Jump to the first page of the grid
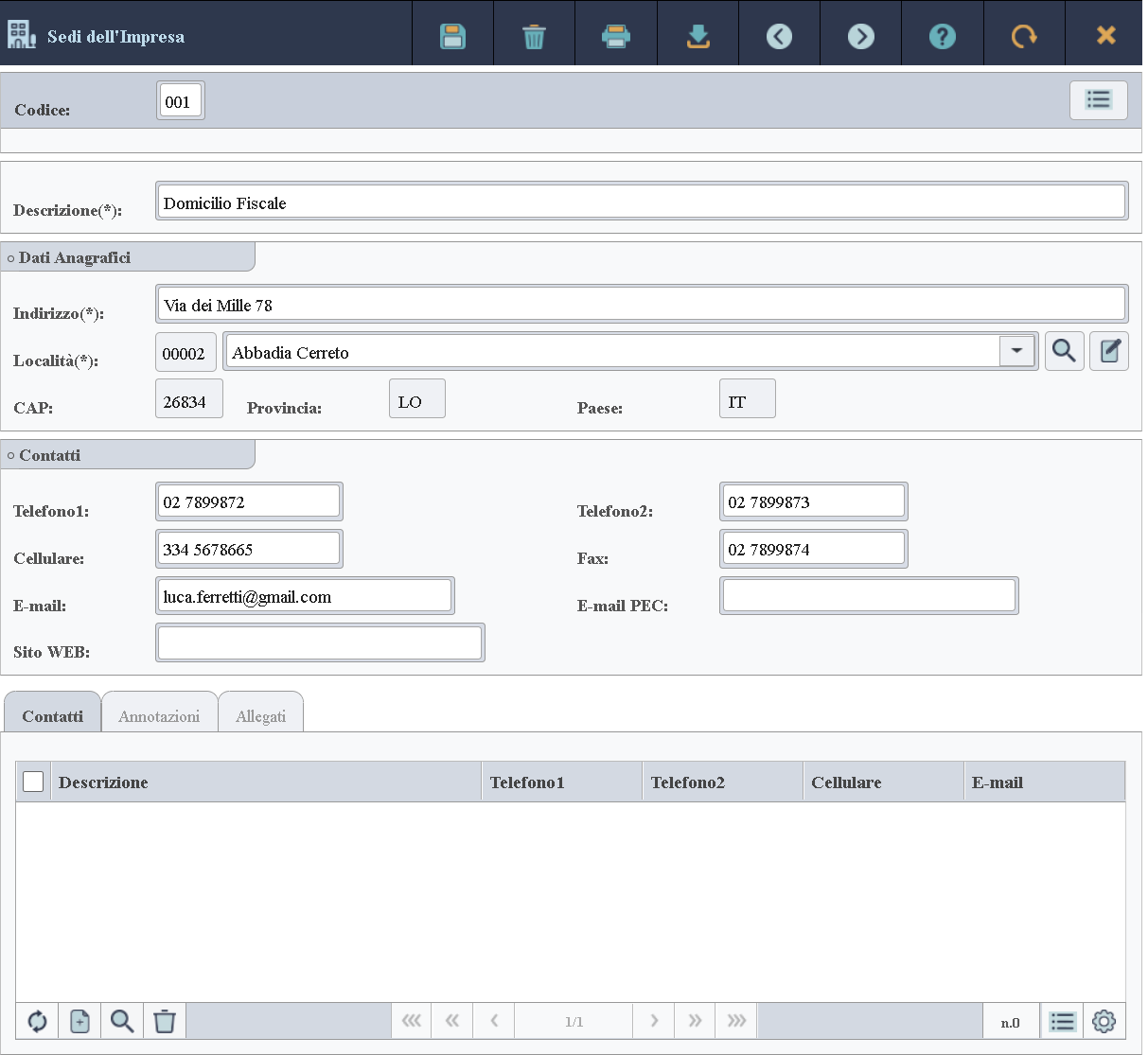This screenshot has height=1055, width=1148. [412, 1021]
